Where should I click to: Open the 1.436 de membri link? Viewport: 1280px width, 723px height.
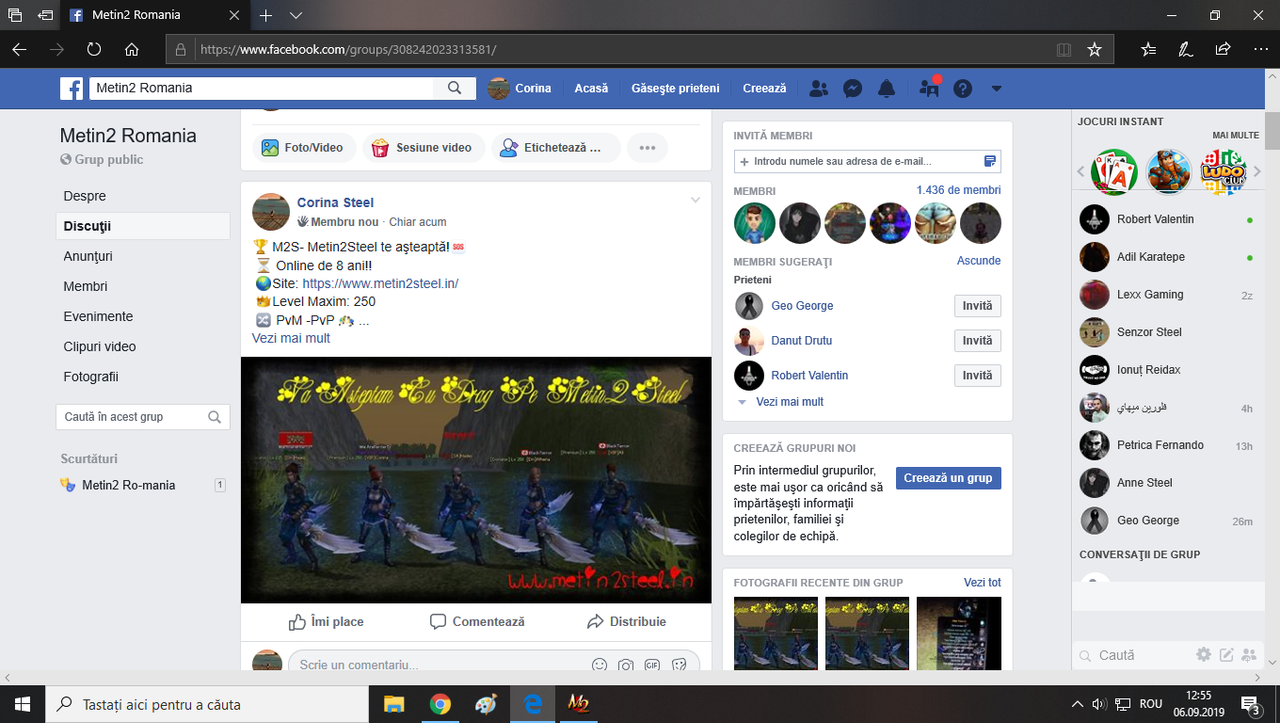[958, 190]
